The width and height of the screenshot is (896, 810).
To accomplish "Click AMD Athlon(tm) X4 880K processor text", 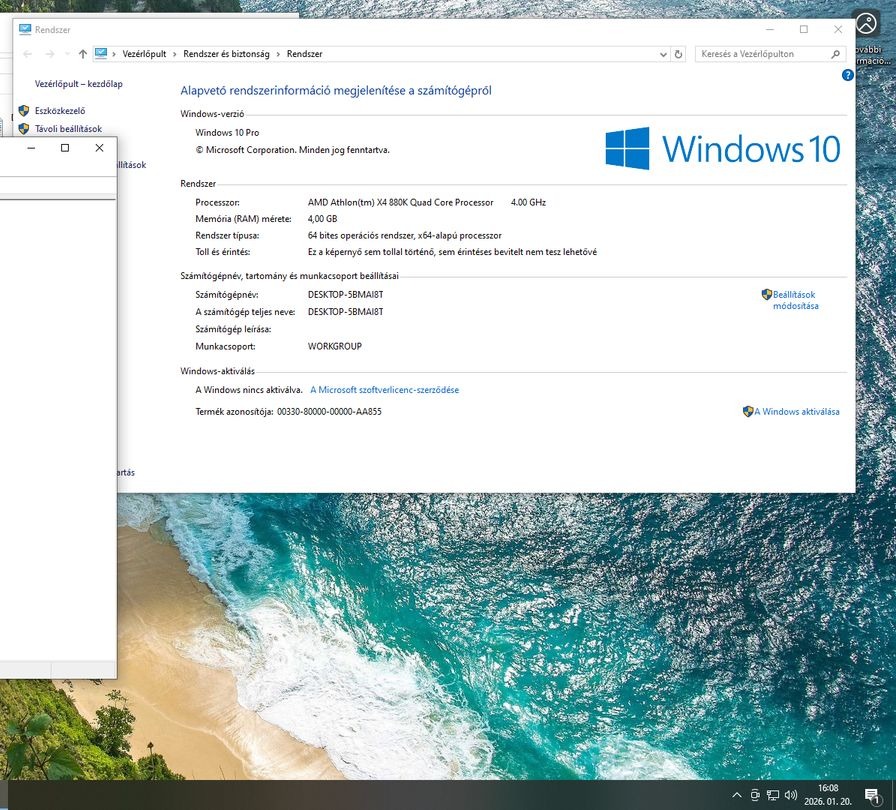I will click(x=401, y=202).
